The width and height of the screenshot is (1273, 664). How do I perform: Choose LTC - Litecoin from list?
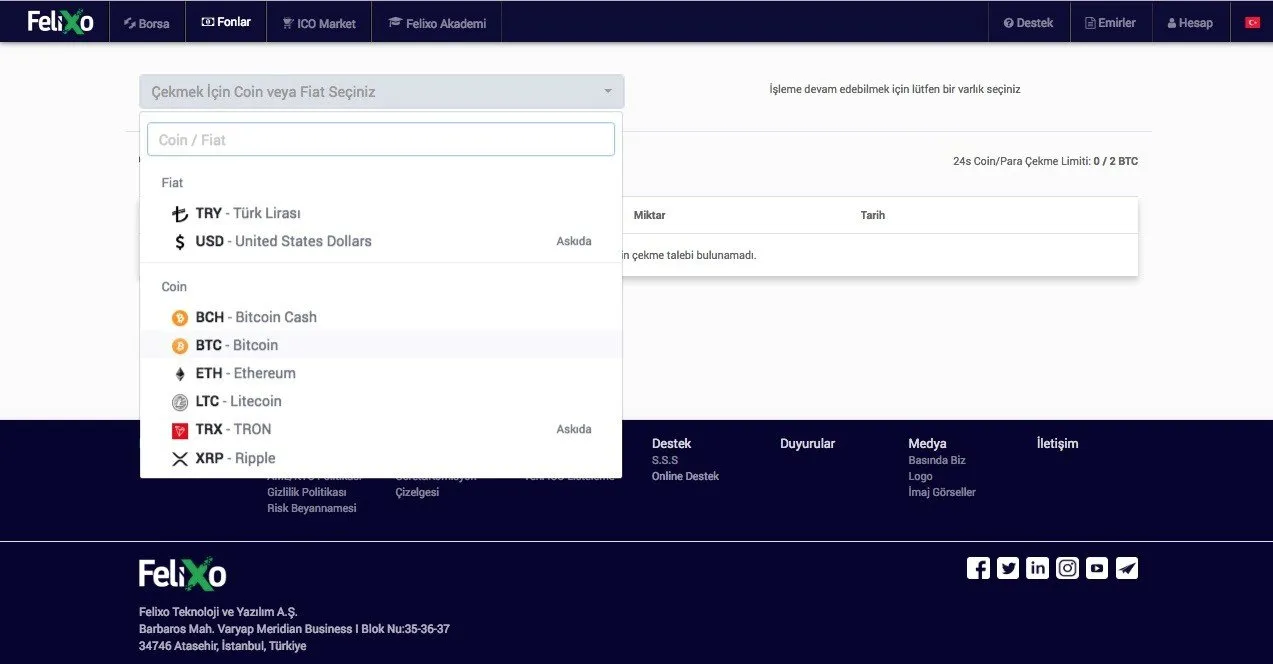(x=381, y=401)
